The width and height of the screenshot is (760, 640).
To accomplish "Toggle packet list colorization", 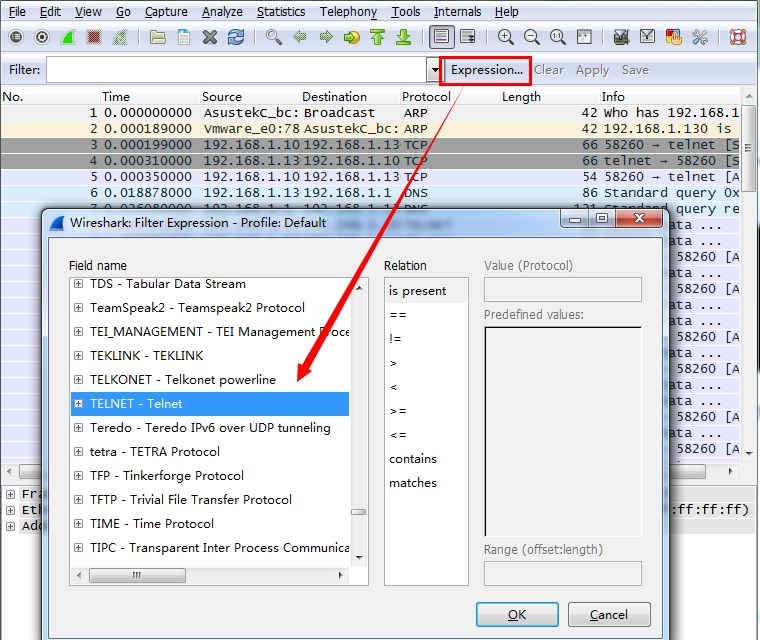I will point(440,37).
